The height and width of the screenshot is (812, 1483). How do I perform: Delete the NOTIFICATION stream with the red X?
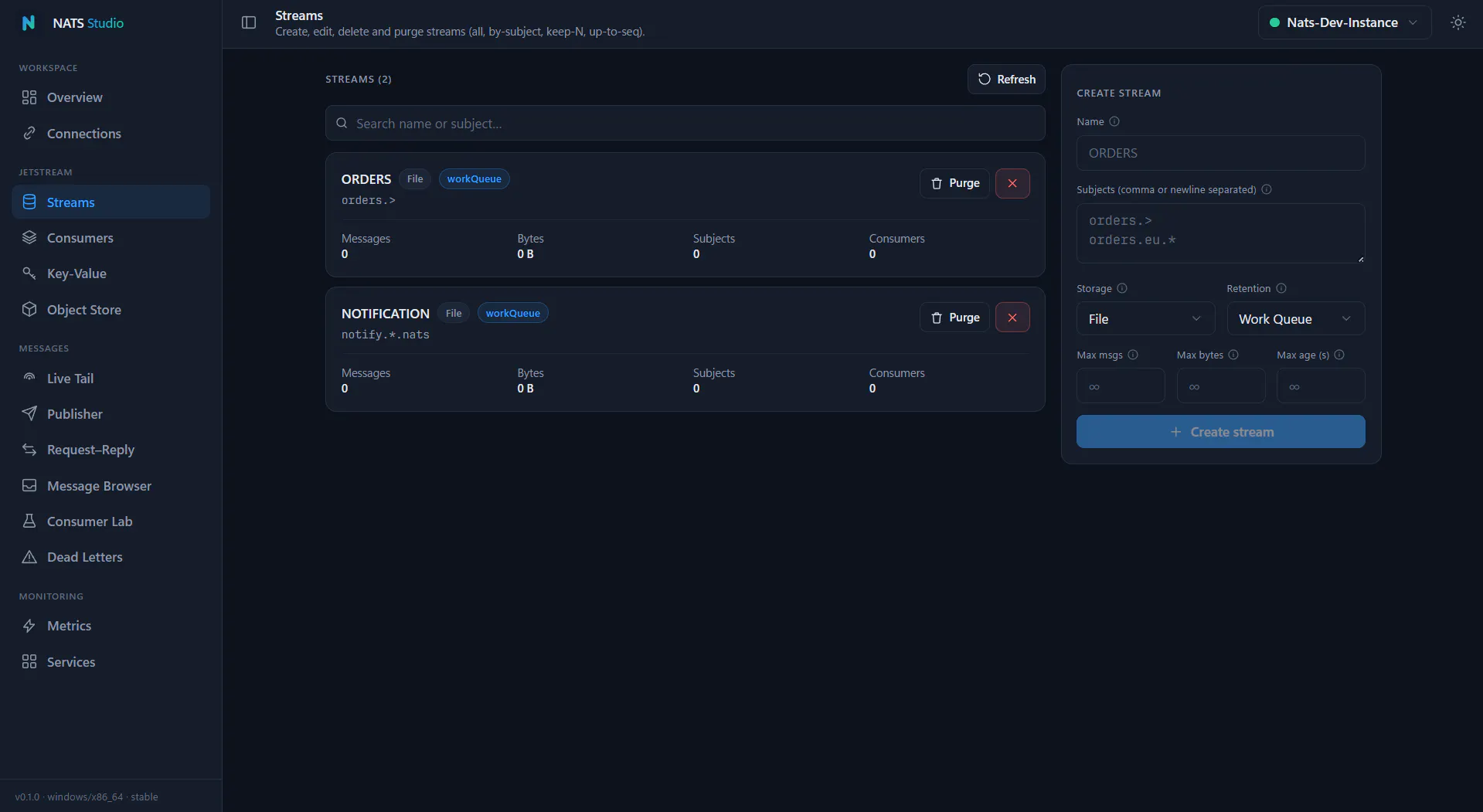pos(1012,318)
